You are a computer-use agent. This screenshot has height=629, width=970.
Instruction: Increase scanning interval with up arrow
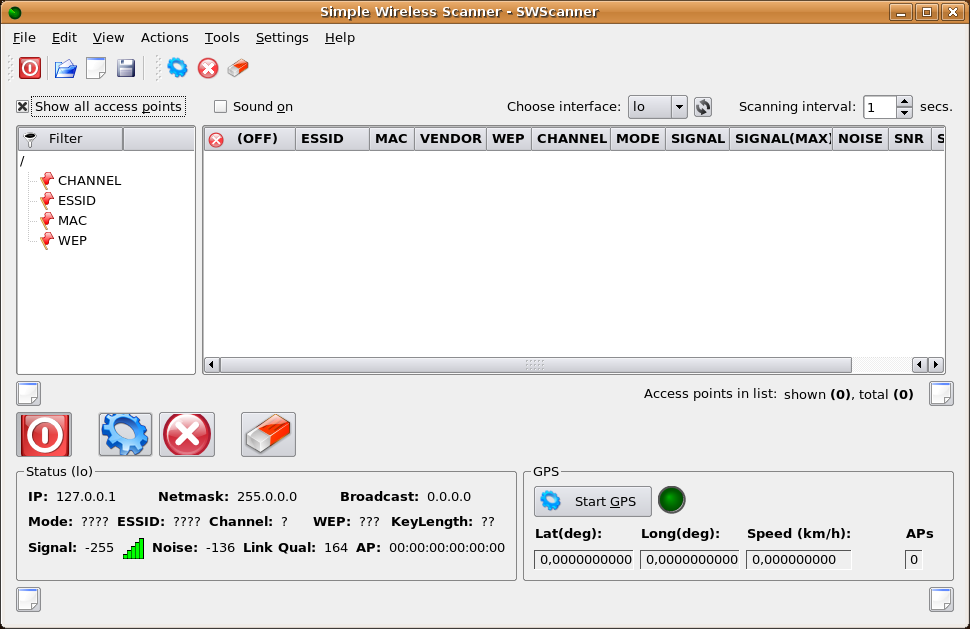(904, 101)
